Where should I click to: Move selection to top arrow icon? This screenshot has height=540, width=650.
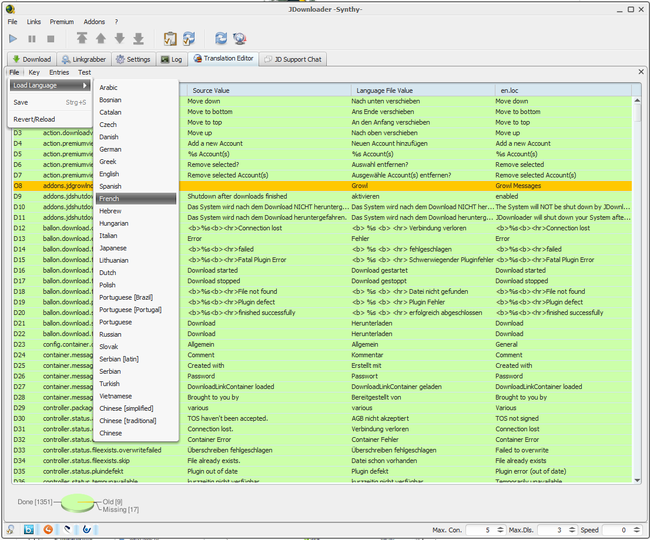pyautogui.click(x=82, y=39)
